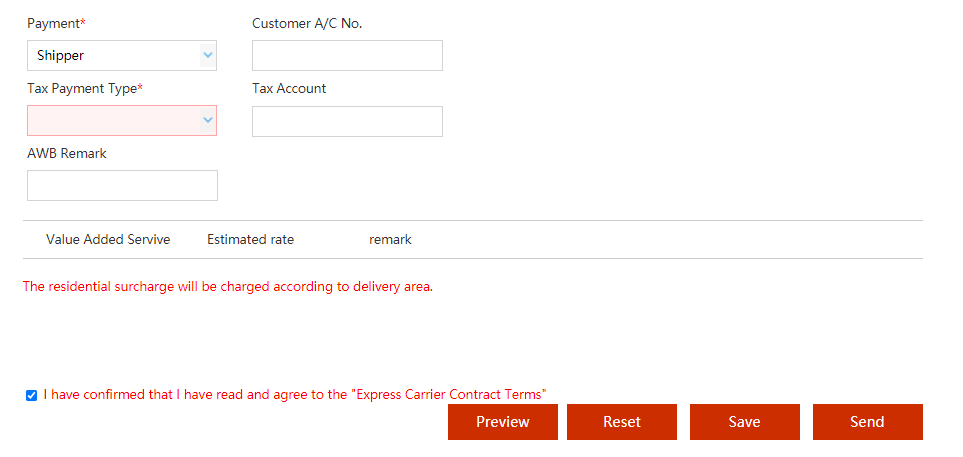Click the Payment dropdown chevron arrow
Screen dimensions: 963x457
pos(208,55)
